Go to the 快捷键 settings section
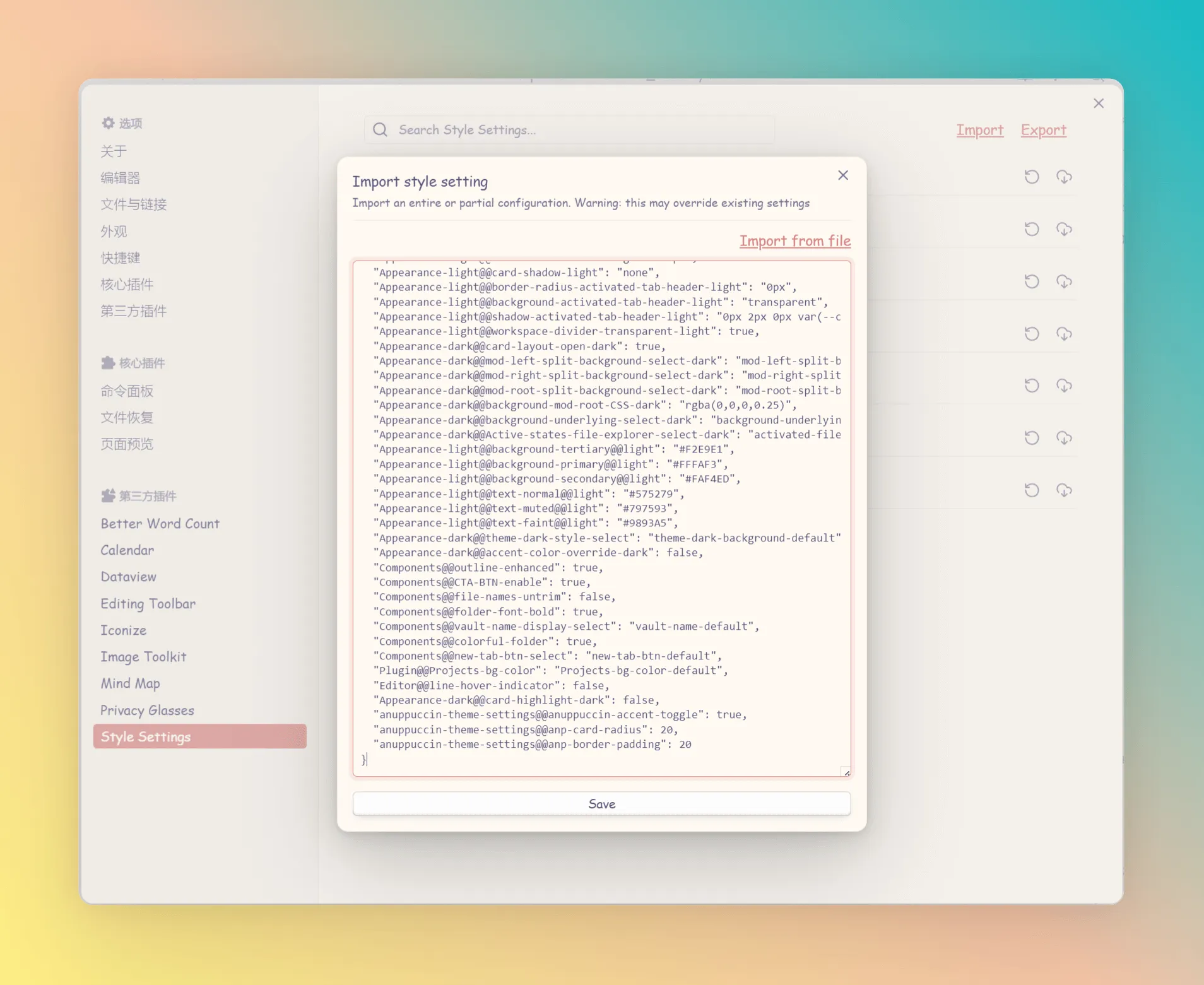 121,258
